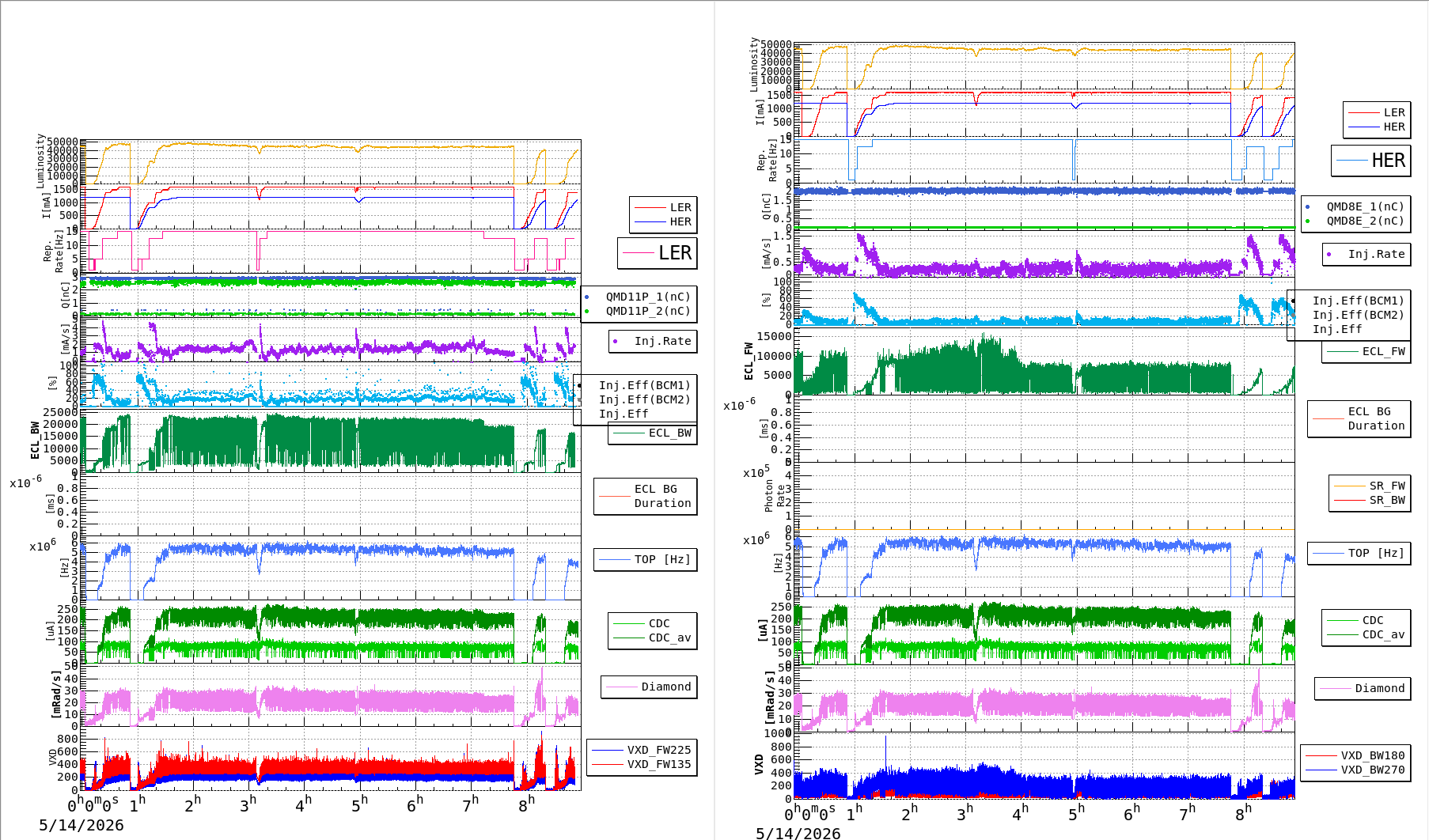Click the right panel Luminosity axis title

point(754,64)
